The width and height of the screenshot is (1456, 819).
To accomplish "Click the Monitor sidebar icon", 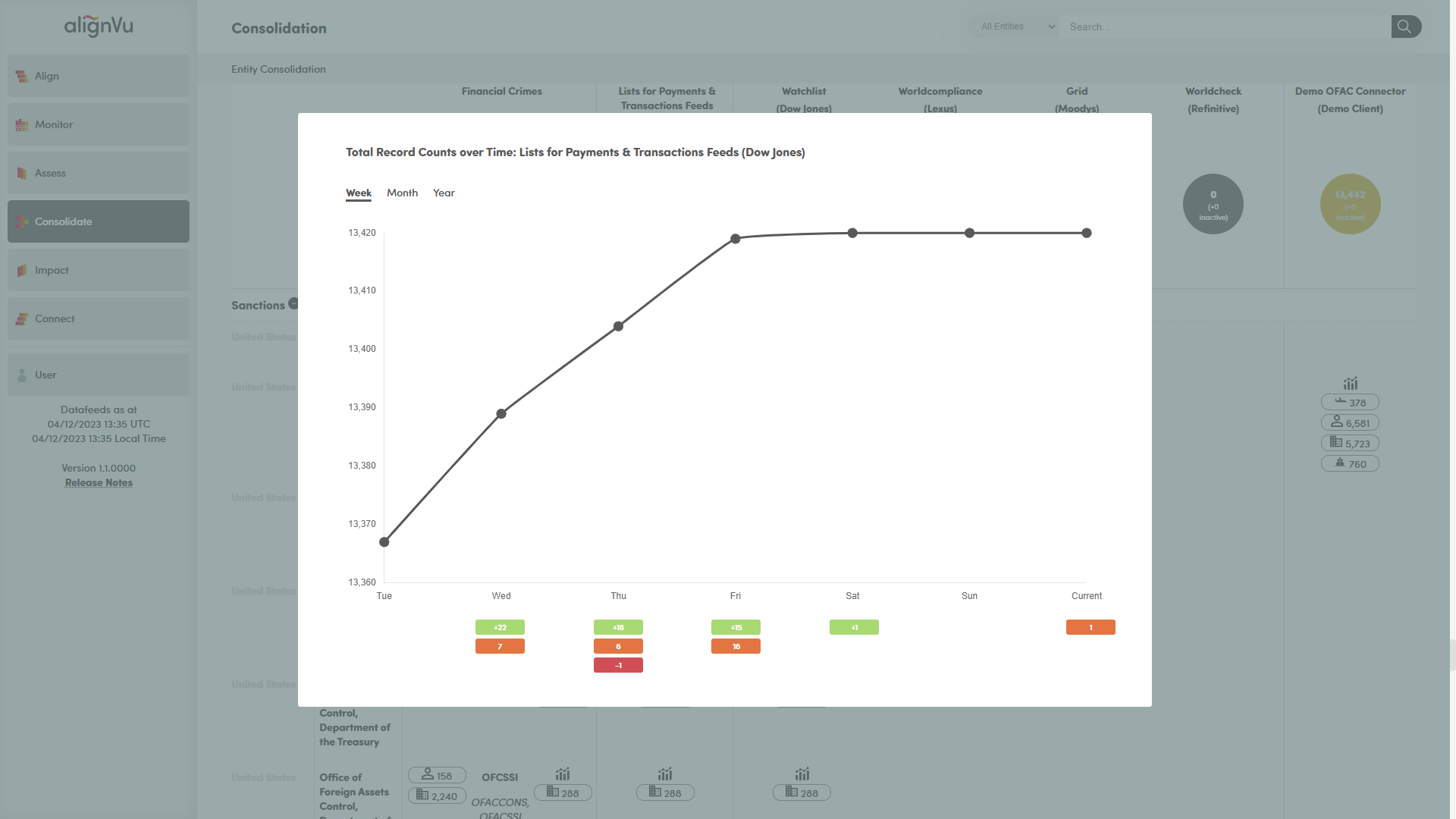I will pyautogui.click(x=22, y=124).
